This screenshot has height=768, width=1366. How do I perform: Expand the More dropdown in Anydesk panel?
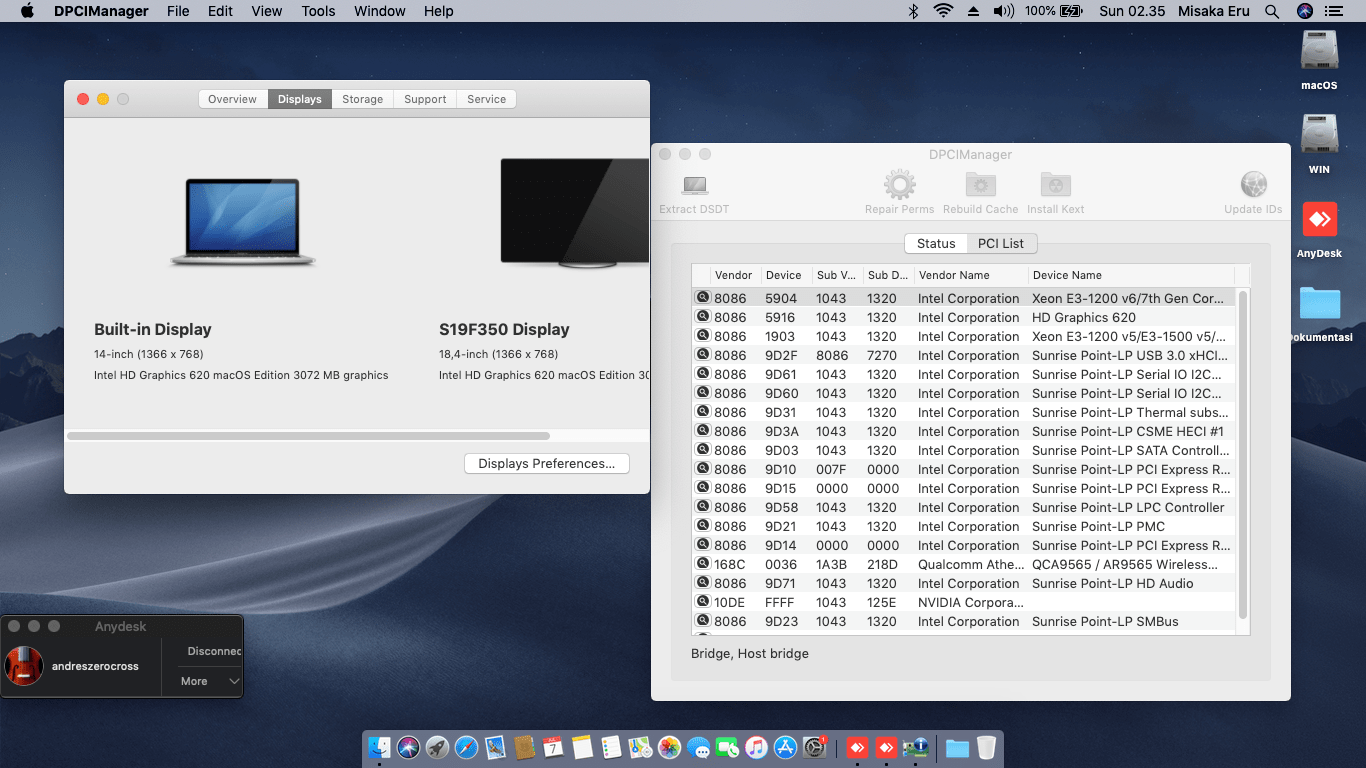(x=210, y=681)
